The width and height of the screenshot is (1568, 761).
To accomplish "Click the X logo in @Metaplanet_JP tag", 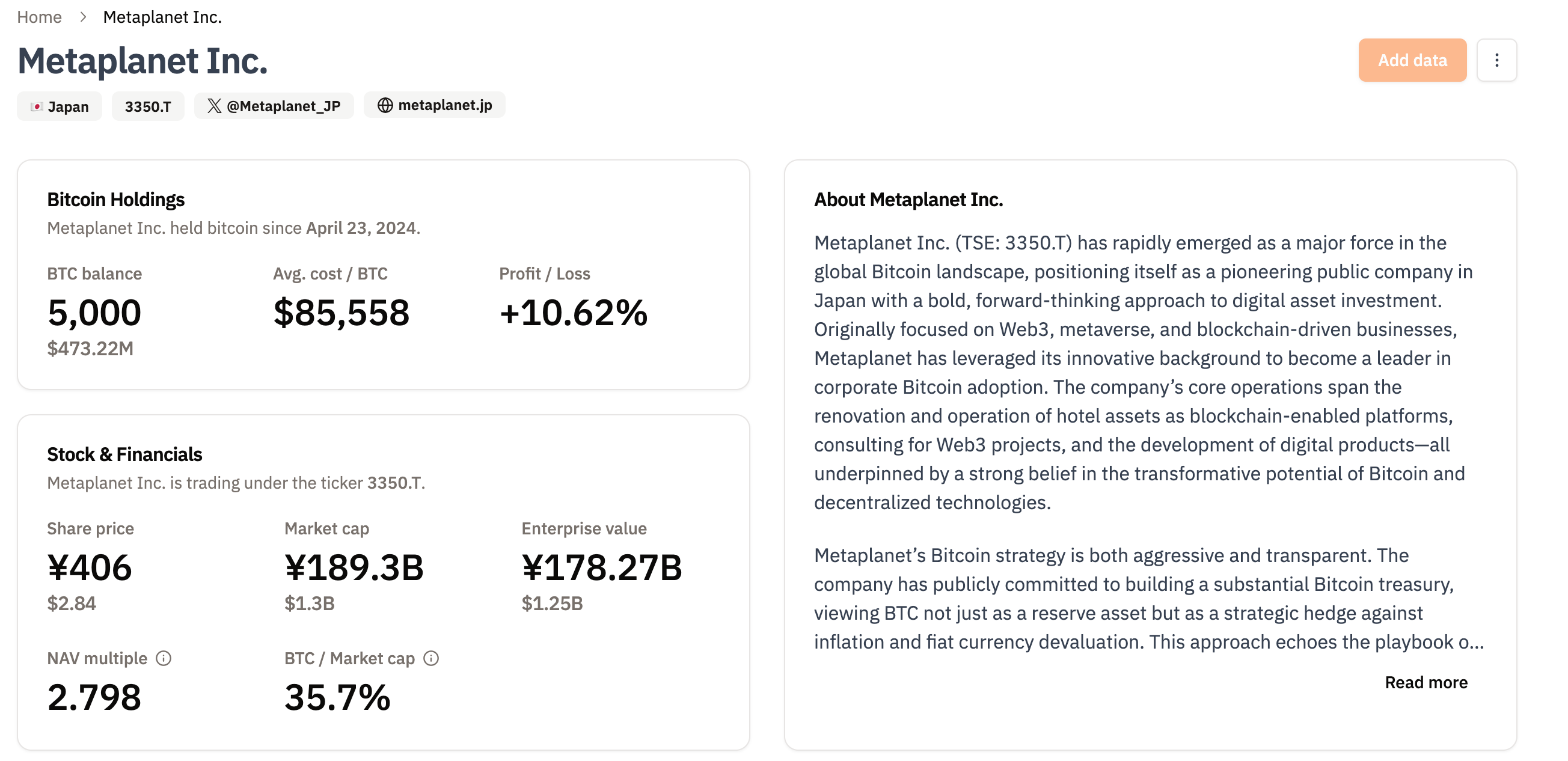I will (x=214, y=106).
